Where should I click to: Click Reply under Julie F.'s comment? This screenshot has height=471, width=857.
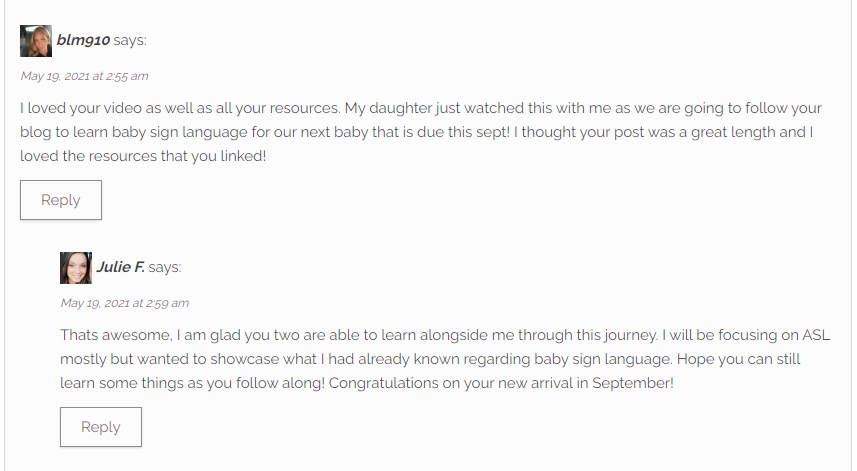click(101, 427)
